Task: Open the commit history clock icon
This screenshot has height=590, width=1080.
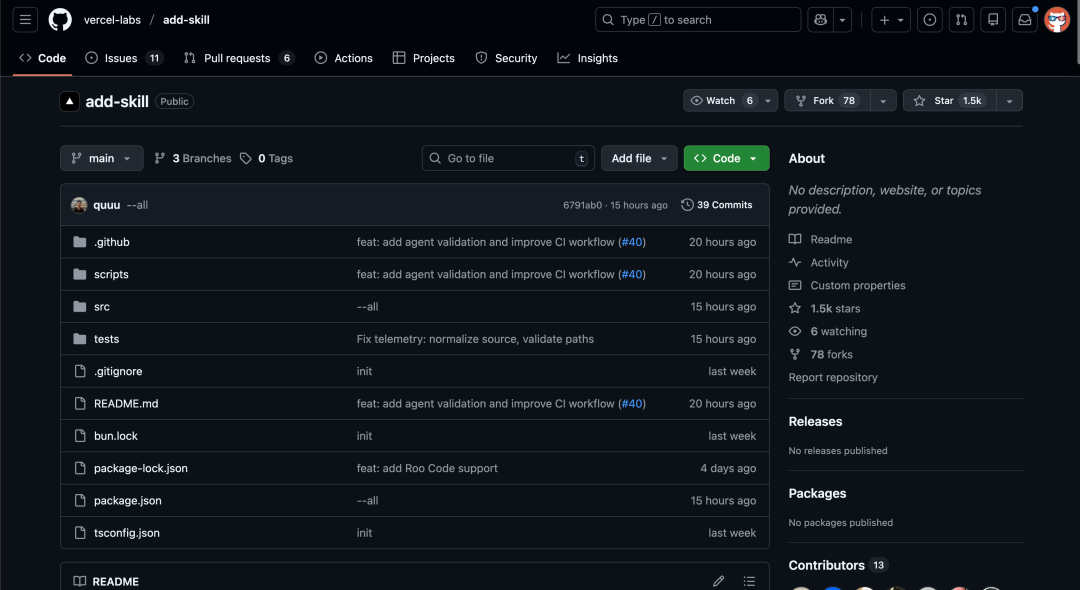Action: coord(688,204)
